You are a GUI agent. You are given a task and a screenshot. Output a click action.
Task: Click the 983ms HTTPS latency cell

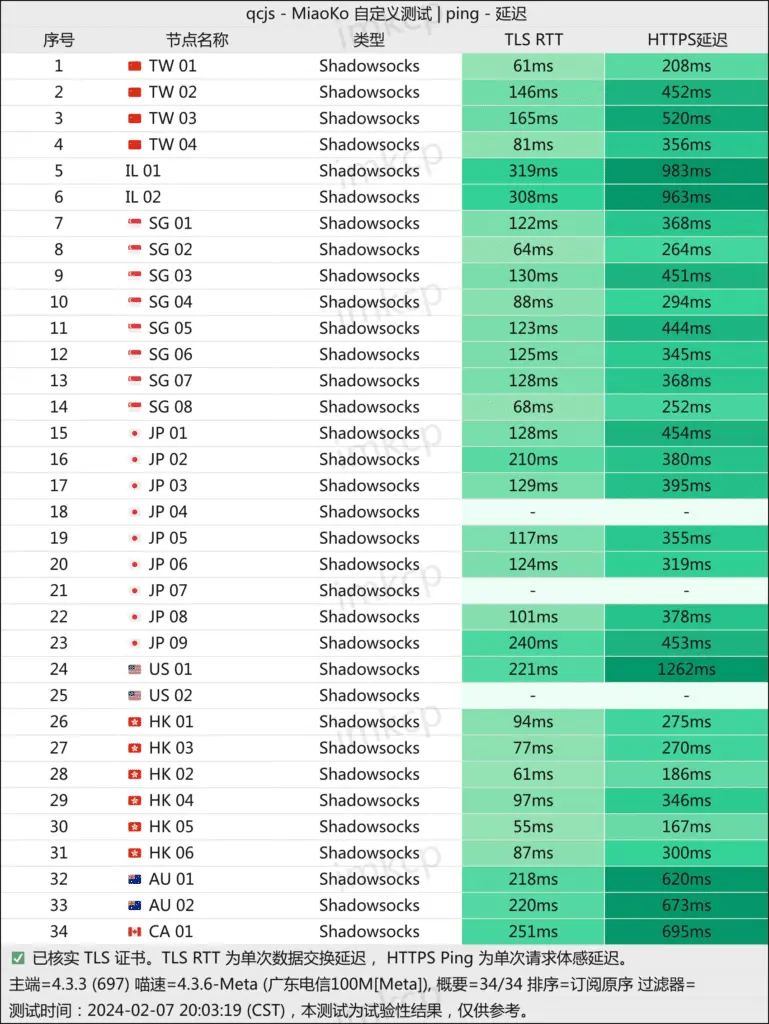pos(686,171)
